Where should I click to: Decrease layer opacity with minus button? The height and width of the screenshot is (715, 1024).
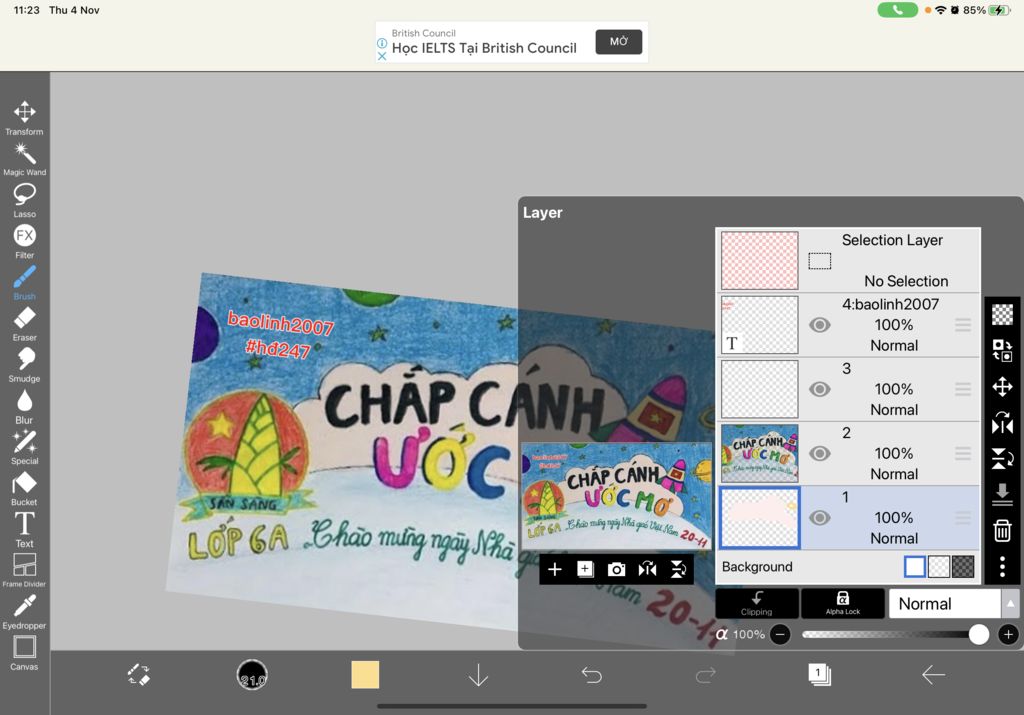click(780, 634)
